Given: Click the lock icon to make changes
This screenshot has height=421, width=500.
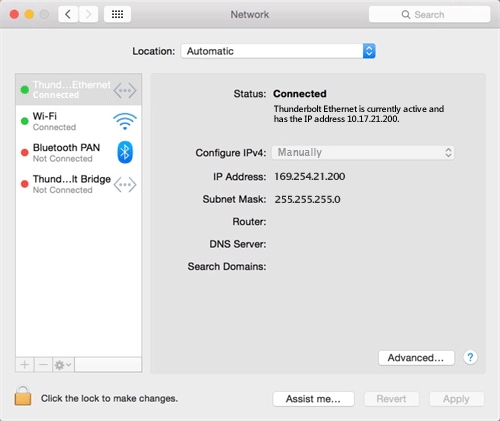Looking at the screenshot, I should [x=23, y=396].
